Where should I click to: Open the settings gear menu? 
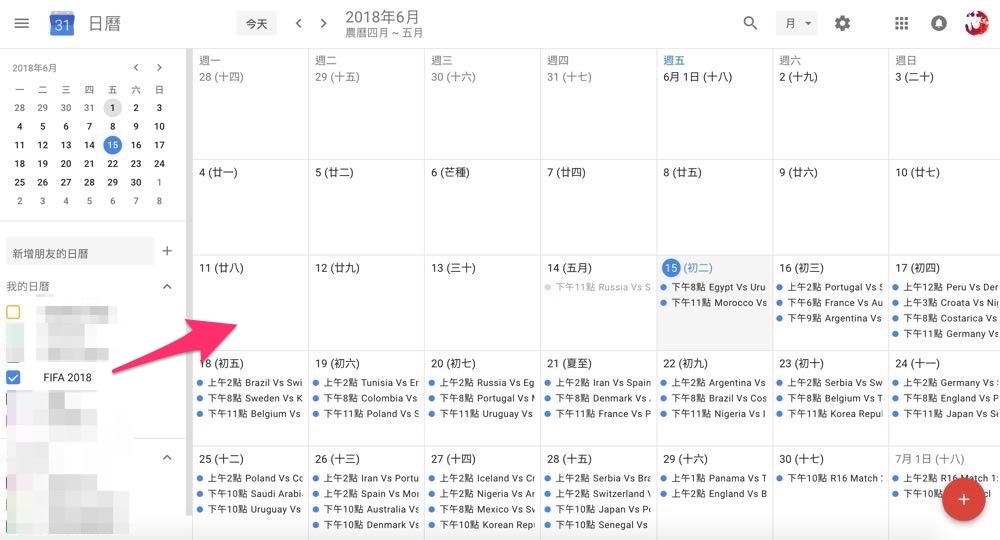point(842,24)
